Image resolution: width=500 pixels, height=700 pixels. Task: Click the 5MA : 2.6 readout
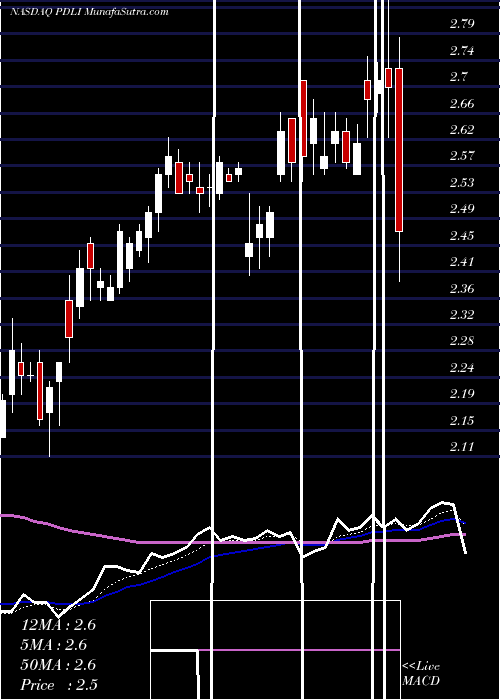54,645
